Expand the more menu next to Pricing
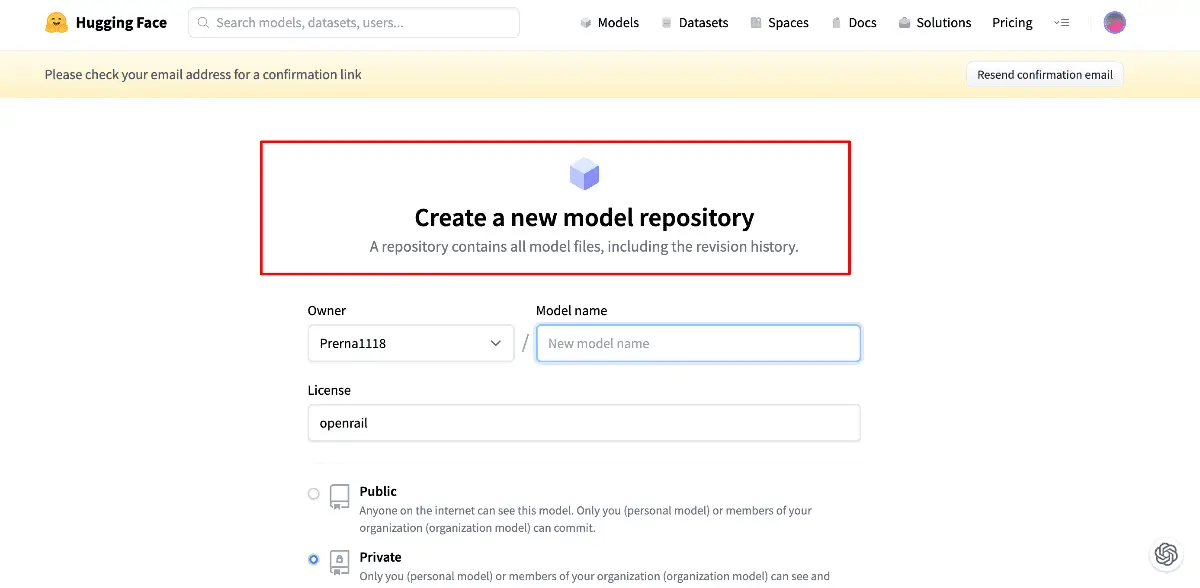This screenshot has height=588, width=1200. 1062,22
